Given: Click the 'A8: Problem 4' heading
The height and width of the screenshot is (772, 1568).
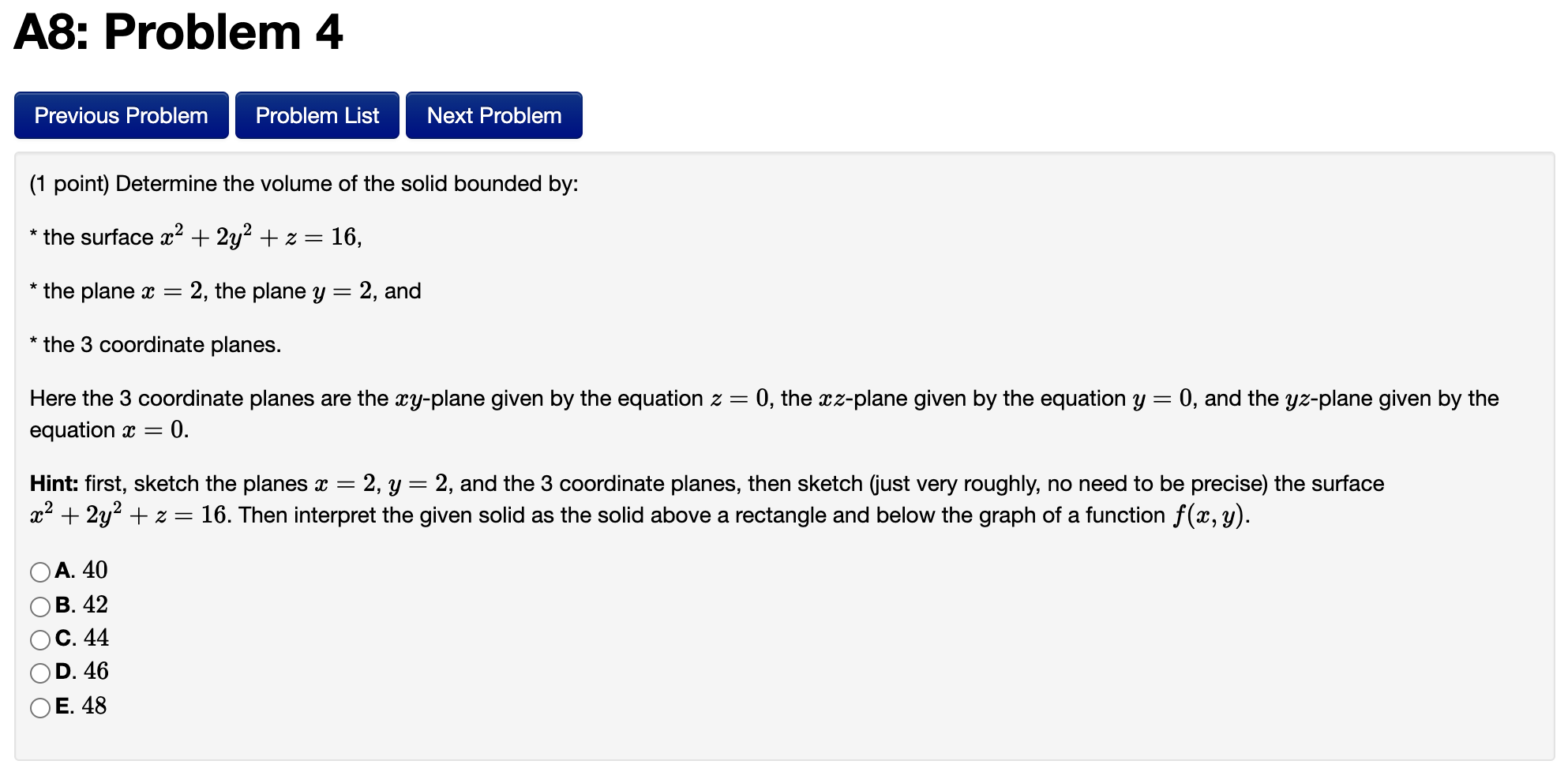Looking at the screenshot, I should point(178,32).
